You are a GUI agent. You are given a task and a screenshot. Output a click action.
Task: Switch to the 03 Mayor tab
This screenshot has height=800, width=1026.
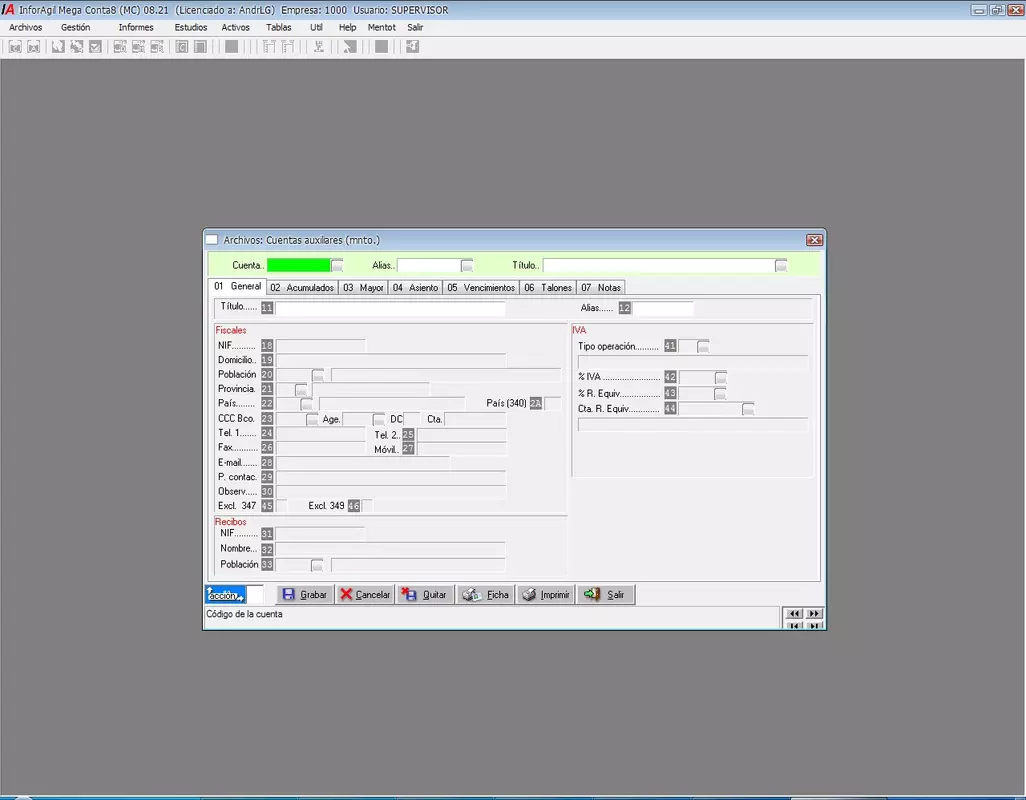[364, 288]
